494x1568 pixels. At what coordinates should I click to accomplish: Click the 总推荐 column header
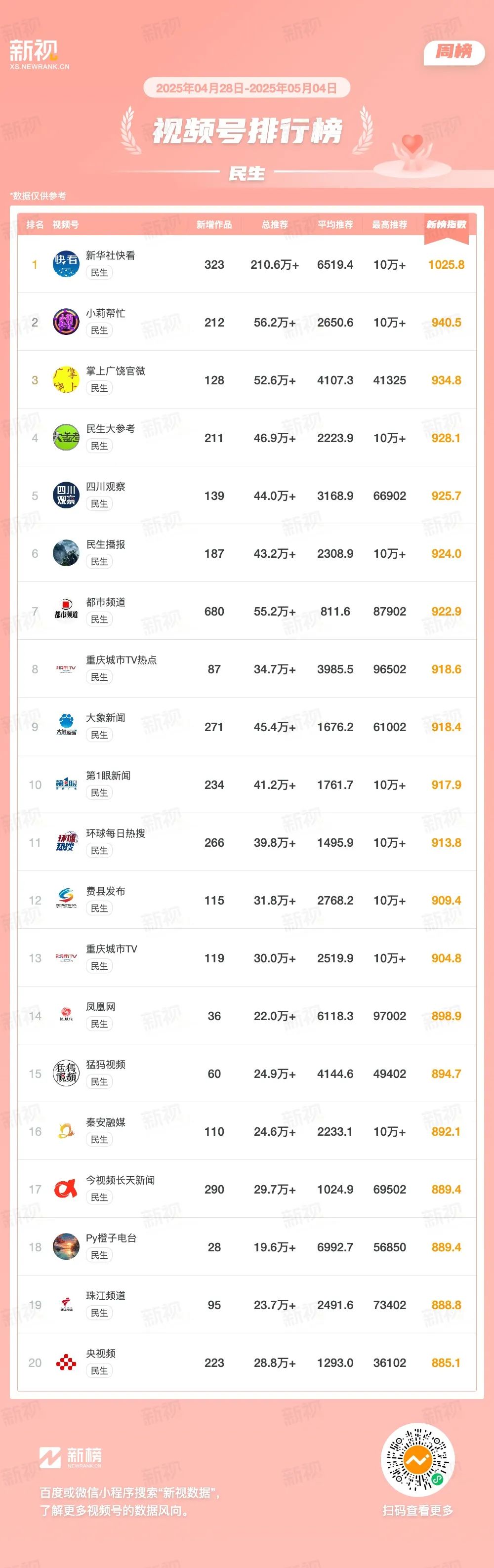274,225
